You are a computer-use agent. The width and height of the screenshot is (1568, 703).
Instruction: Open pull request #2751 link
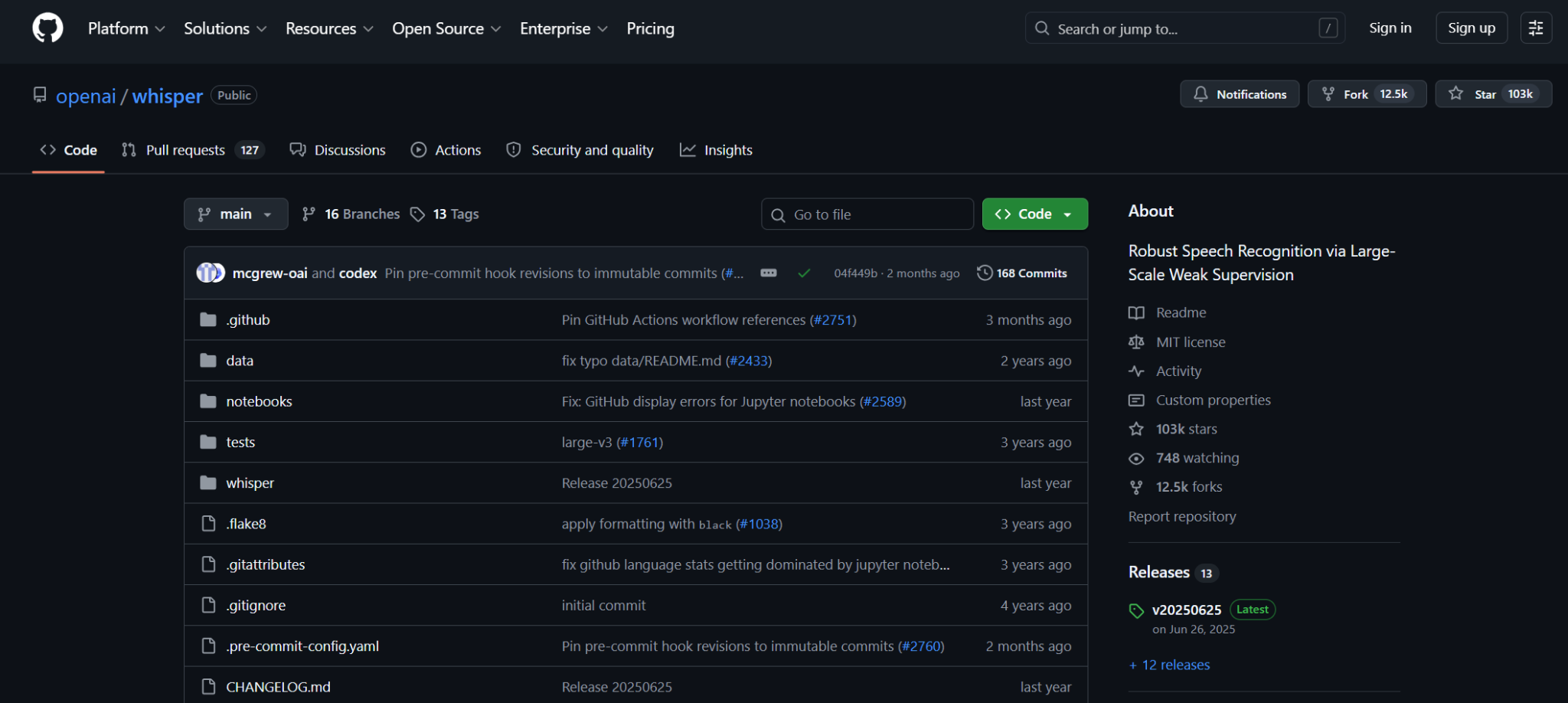click(x=833, y=320)
